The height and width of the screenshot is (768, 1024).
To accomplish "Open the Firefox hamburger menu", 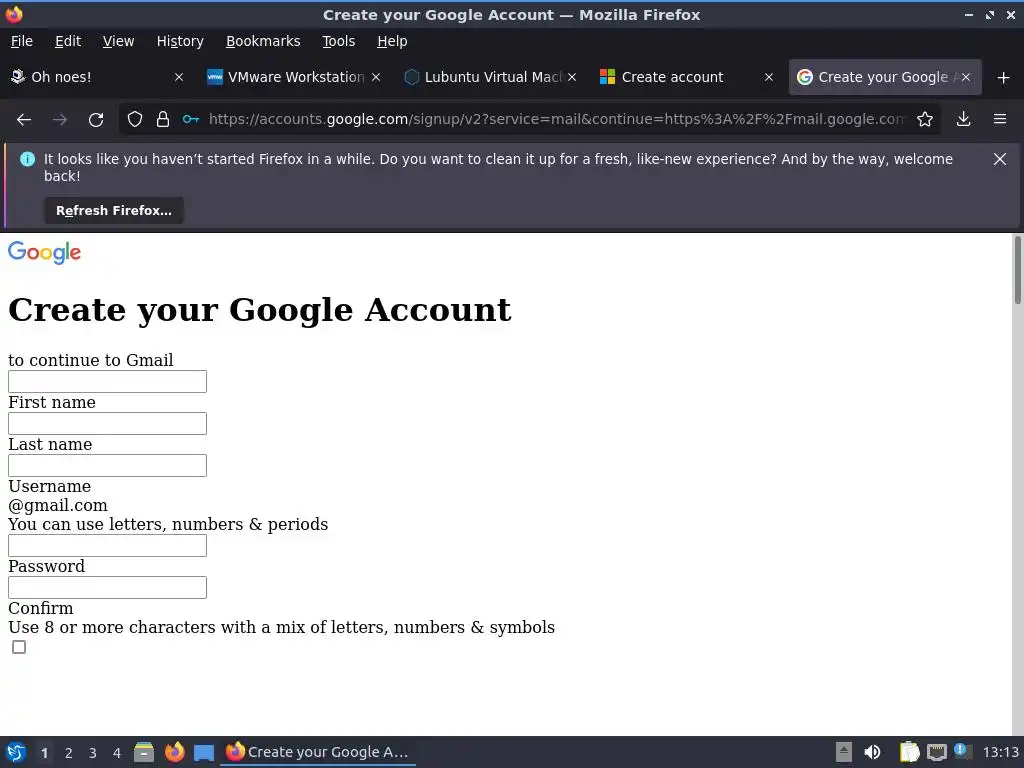I will (x=1000, y=120).
